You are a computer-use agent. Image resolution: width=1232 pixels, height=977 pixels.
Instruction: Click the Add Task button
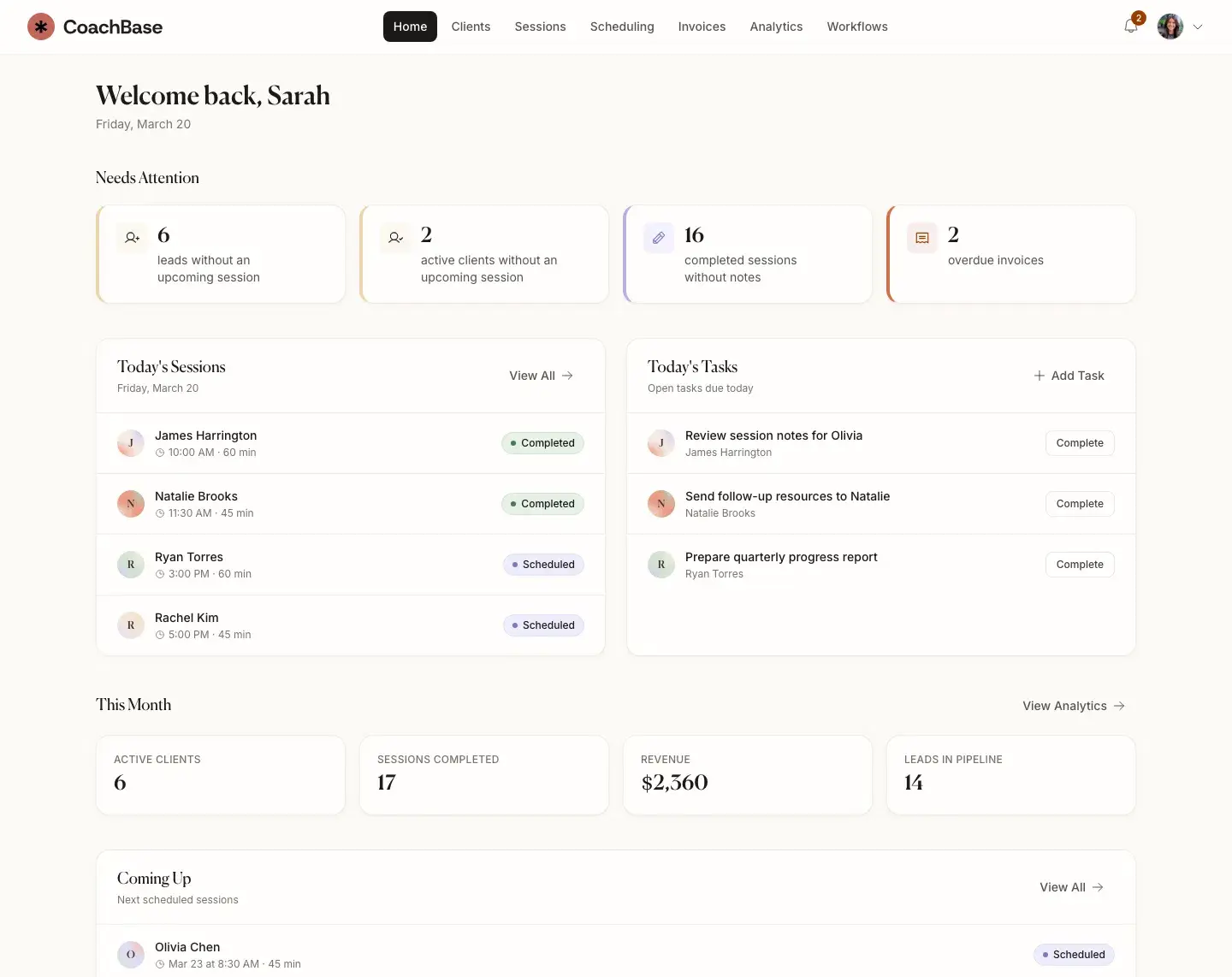pos(1069,376)
